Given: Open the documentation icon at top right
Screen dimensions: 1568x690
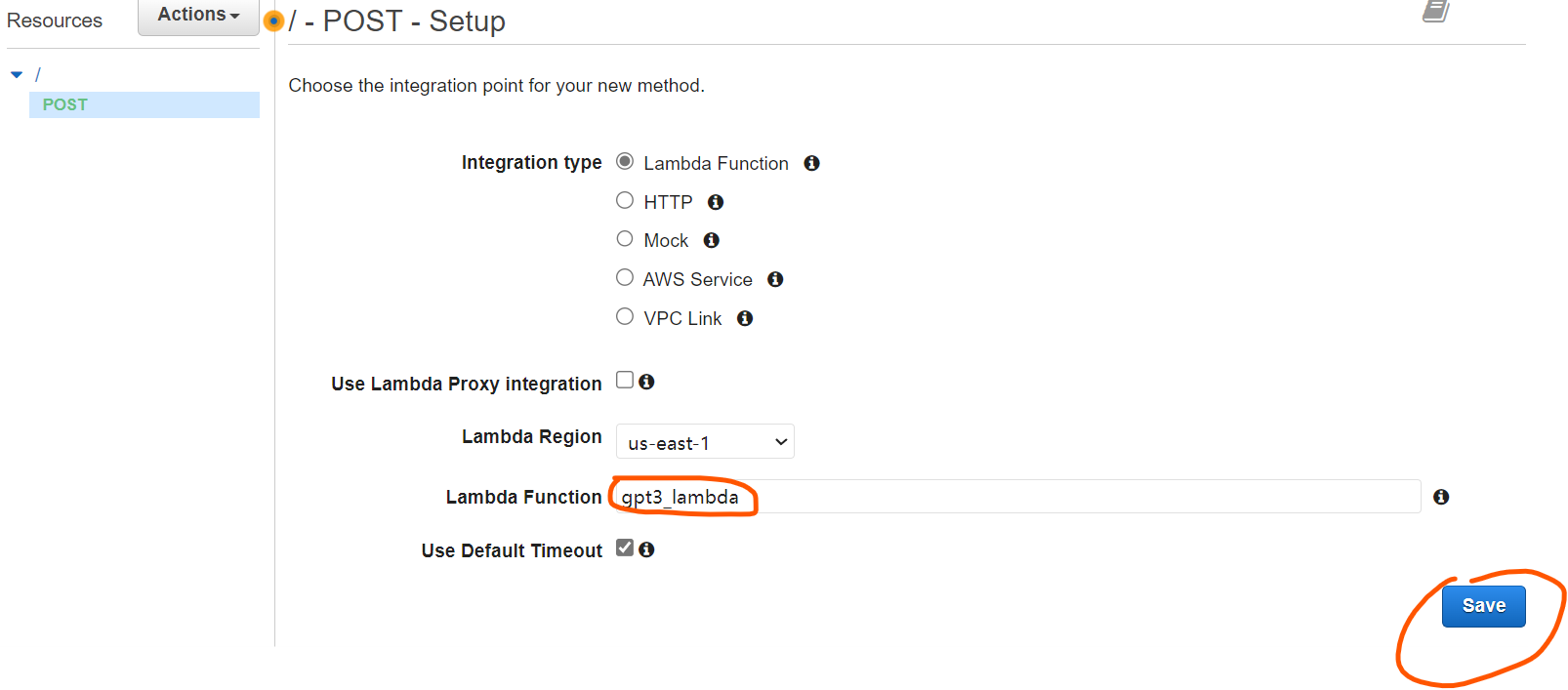Looking at the screenshot, I should [1435, 12].
